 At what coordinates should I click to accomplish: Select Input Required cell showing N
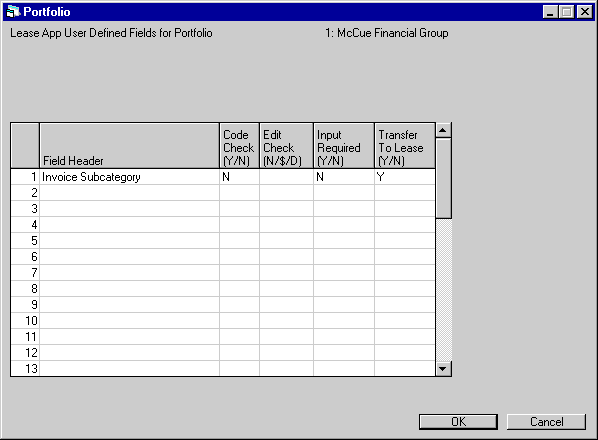tap(344, 177)
